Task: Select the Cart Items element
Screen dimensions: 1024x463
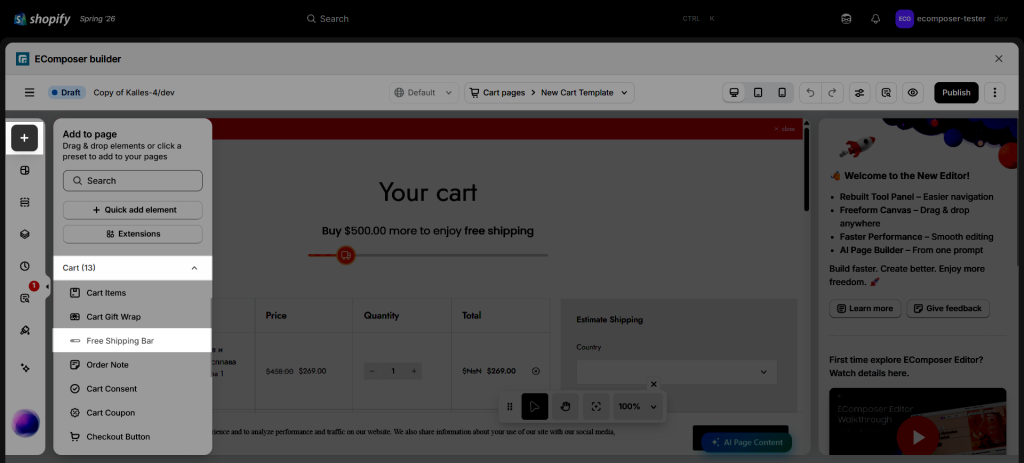Action: 132,293
